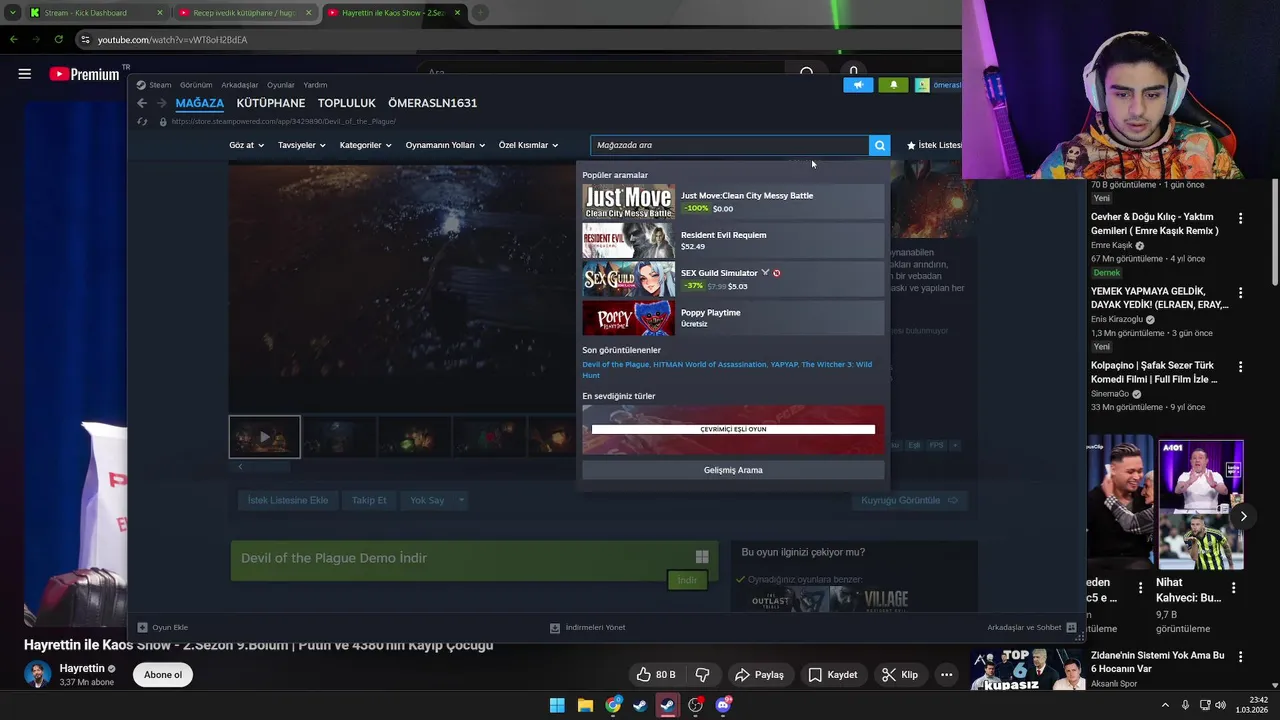The height and width of the screenshot is (720, 1280).
Task: Reload the browser page
Action: (x=59, y=40)
